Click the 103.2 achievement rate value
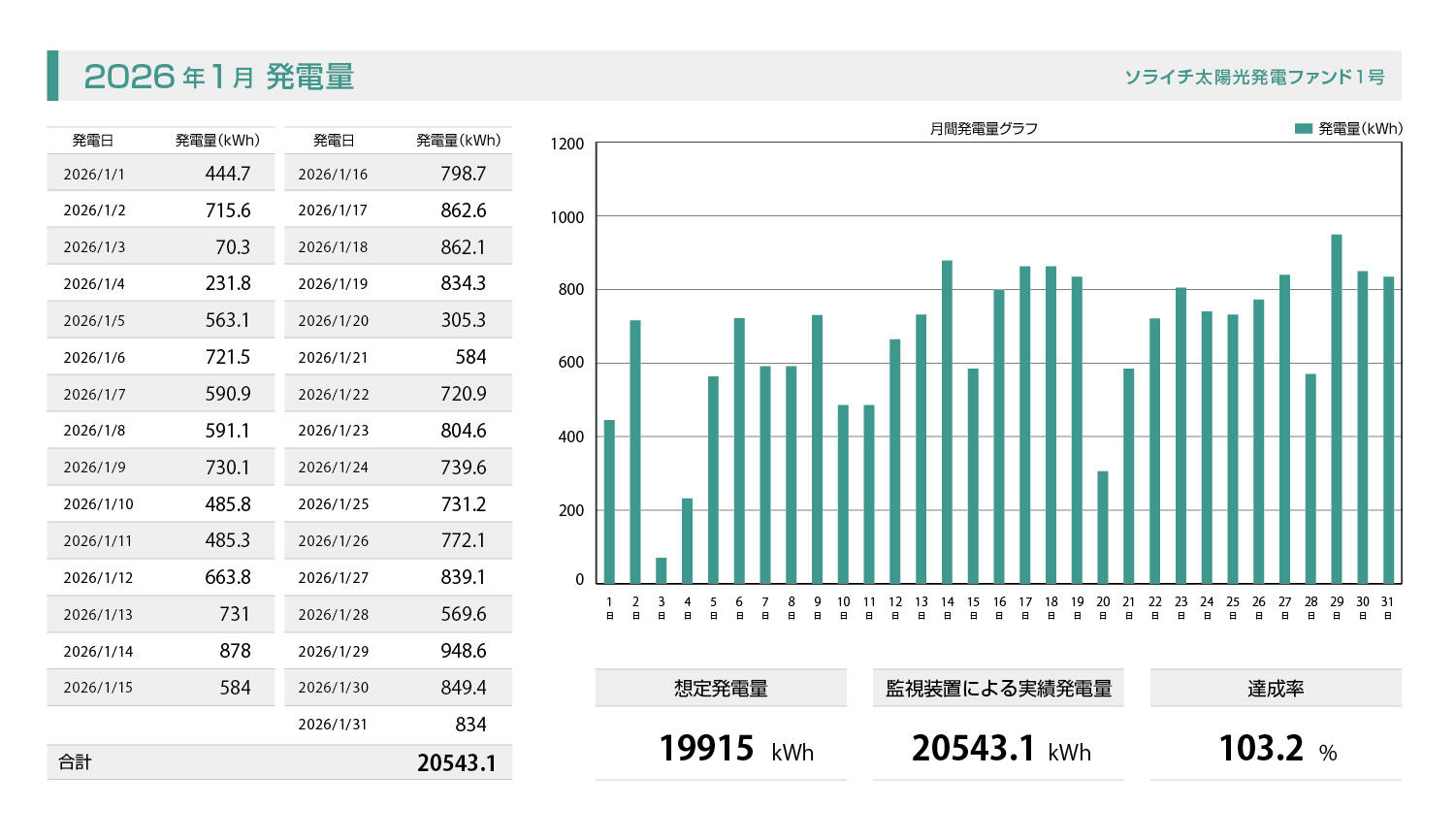Screen dimensions: 1455x840 (x=1260, y=749)
